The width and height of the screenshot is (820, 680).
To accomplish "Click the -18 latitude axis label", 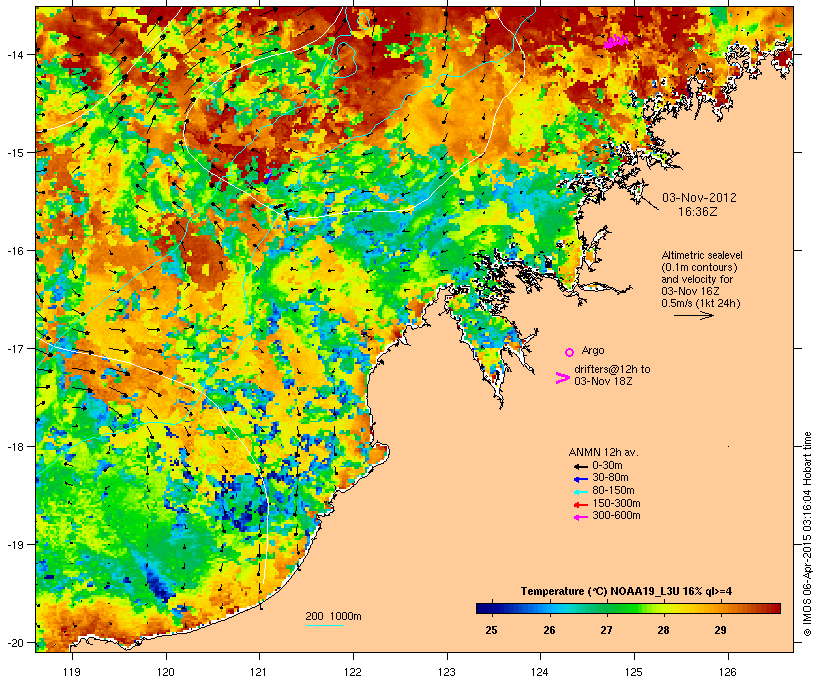I will [15, 447].
